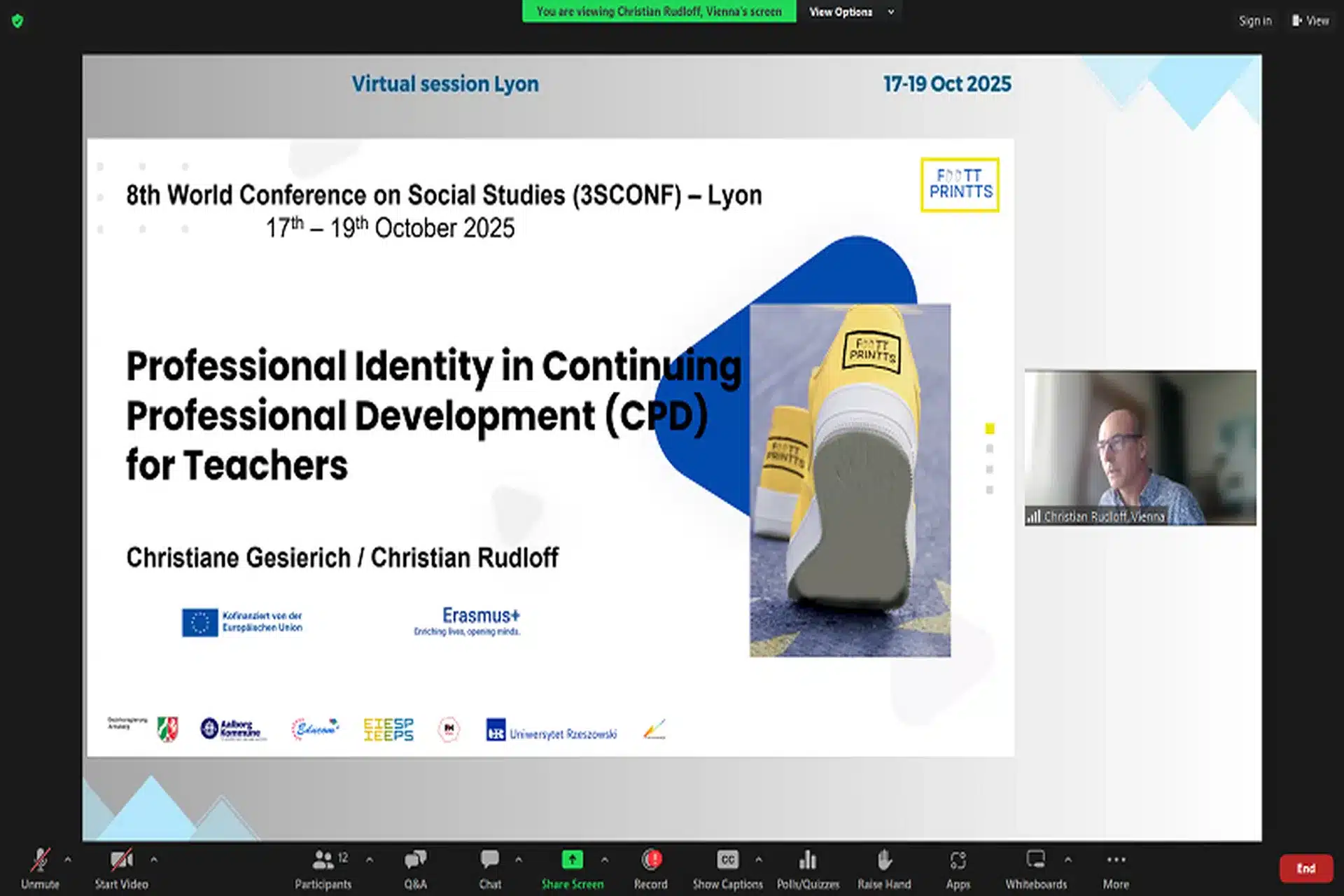Unmute the microphone

pyautogui.click(x=40, y=868)
